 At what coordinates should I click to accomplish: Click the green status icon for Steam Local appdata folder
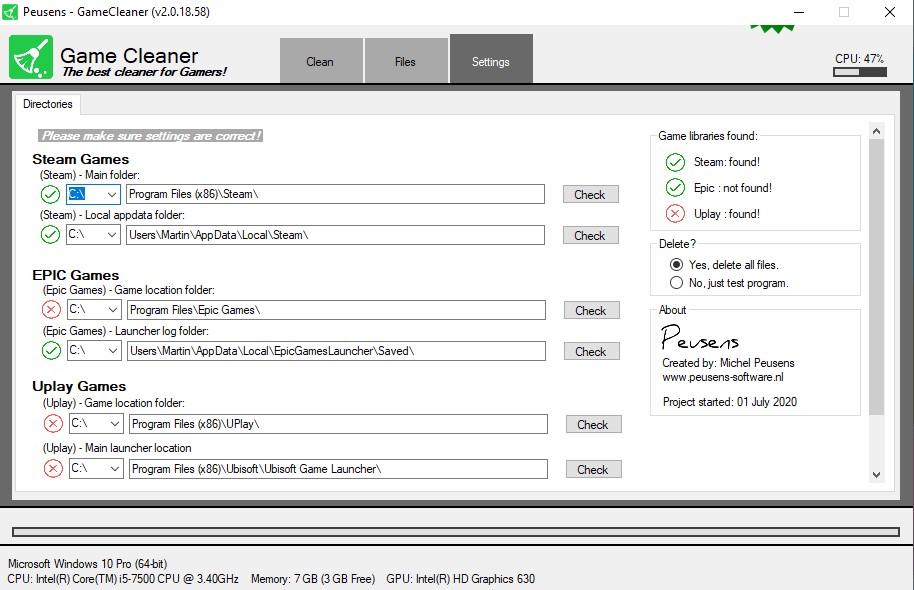coord(50,235)
